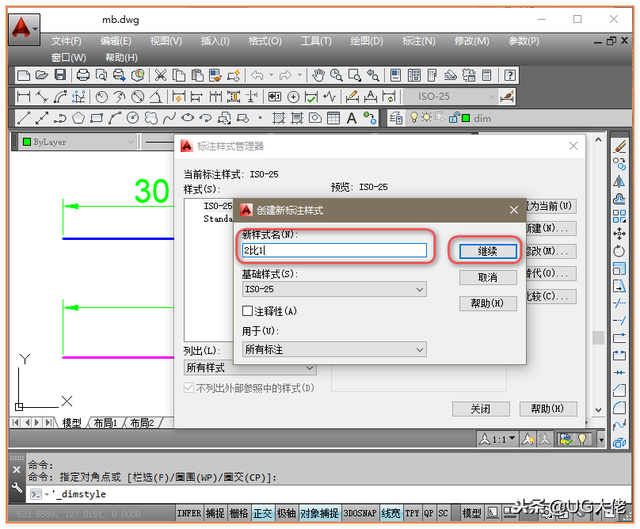Toggle 3DOSNAP in status bar
Image resolution: width=640 pixels, height=529 pixels.
[x=359, y=513]
